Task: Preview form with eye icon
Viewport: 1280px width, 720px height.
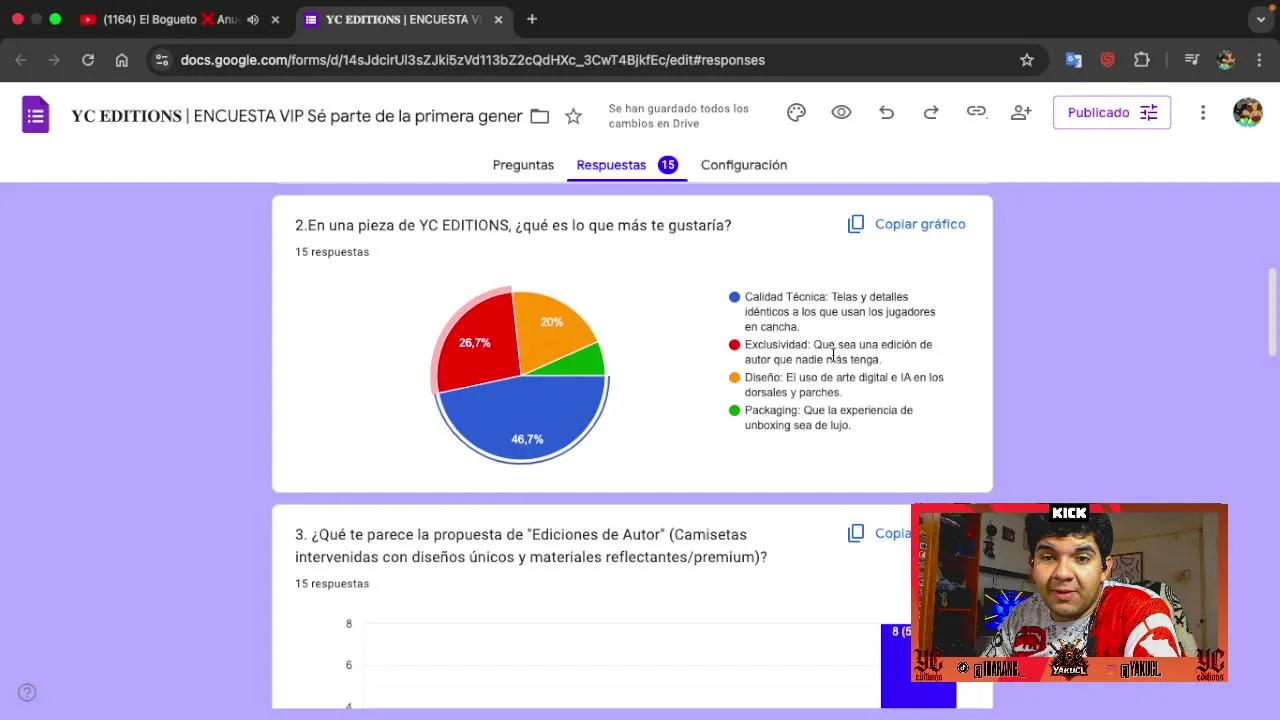Action: pos(841,113)
